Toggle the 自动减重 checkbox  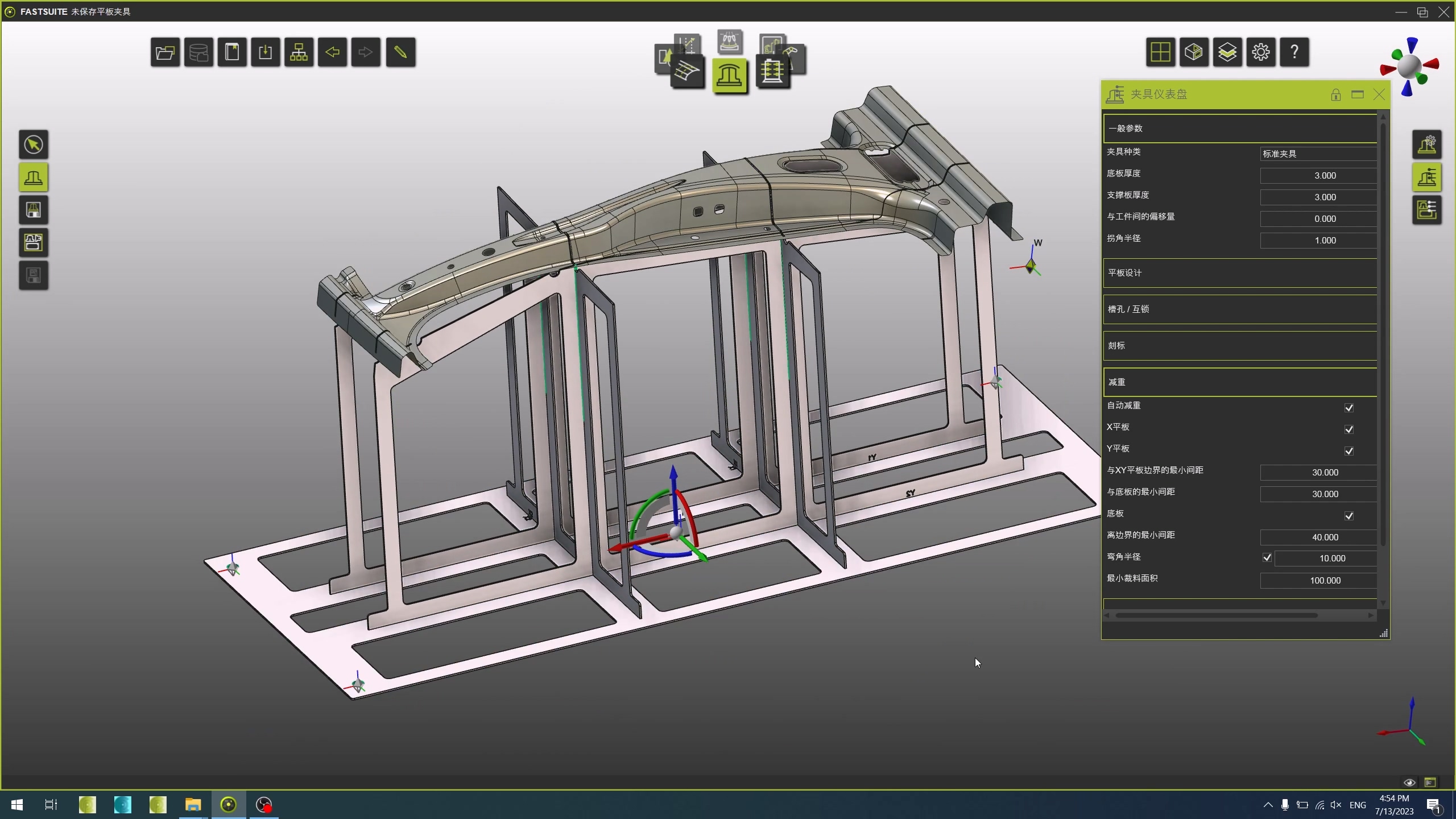click(1349, 408)
